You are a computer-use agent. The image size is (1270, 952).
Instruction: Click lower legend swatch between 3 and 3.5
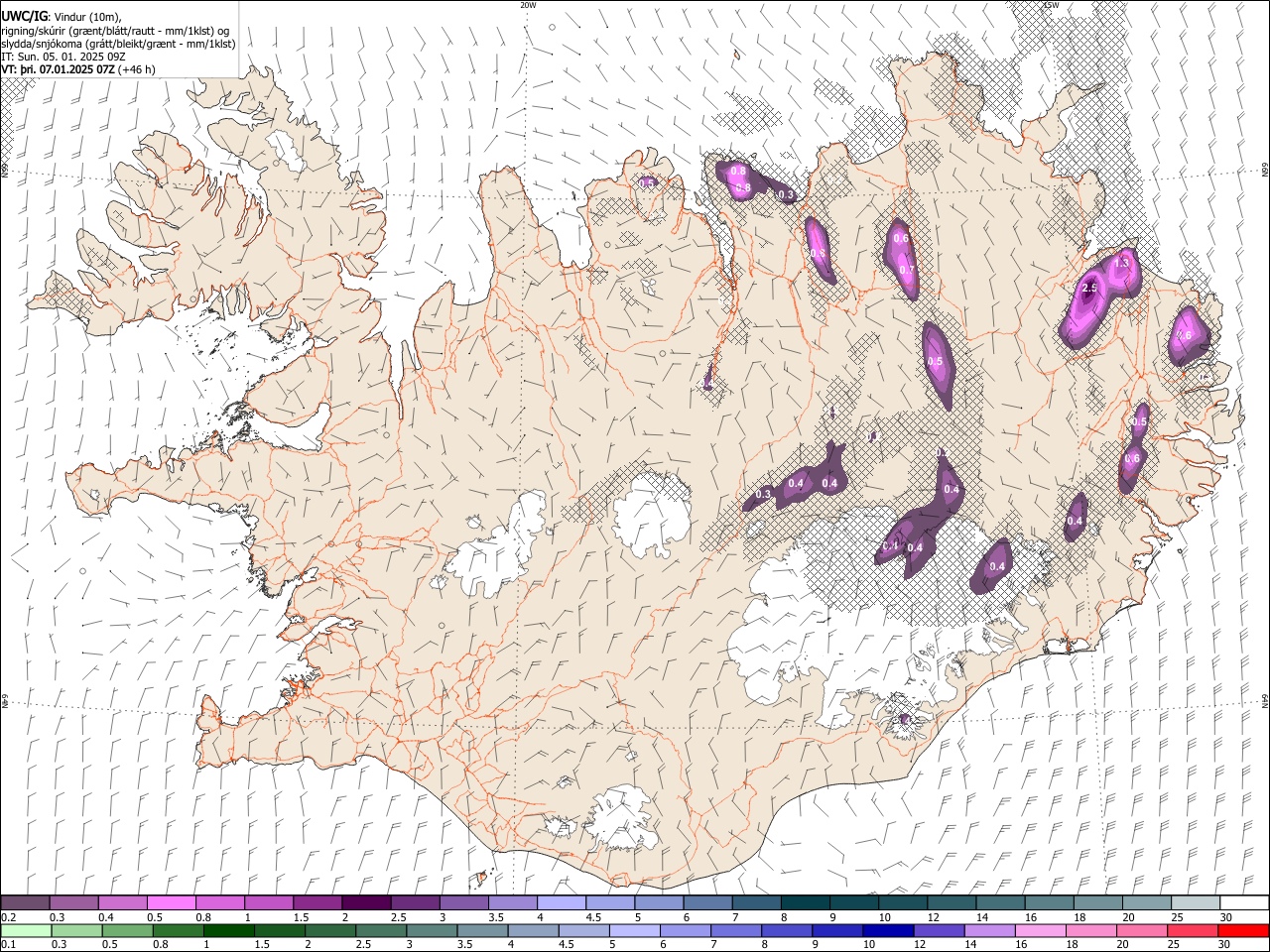[x=432, y=930]
